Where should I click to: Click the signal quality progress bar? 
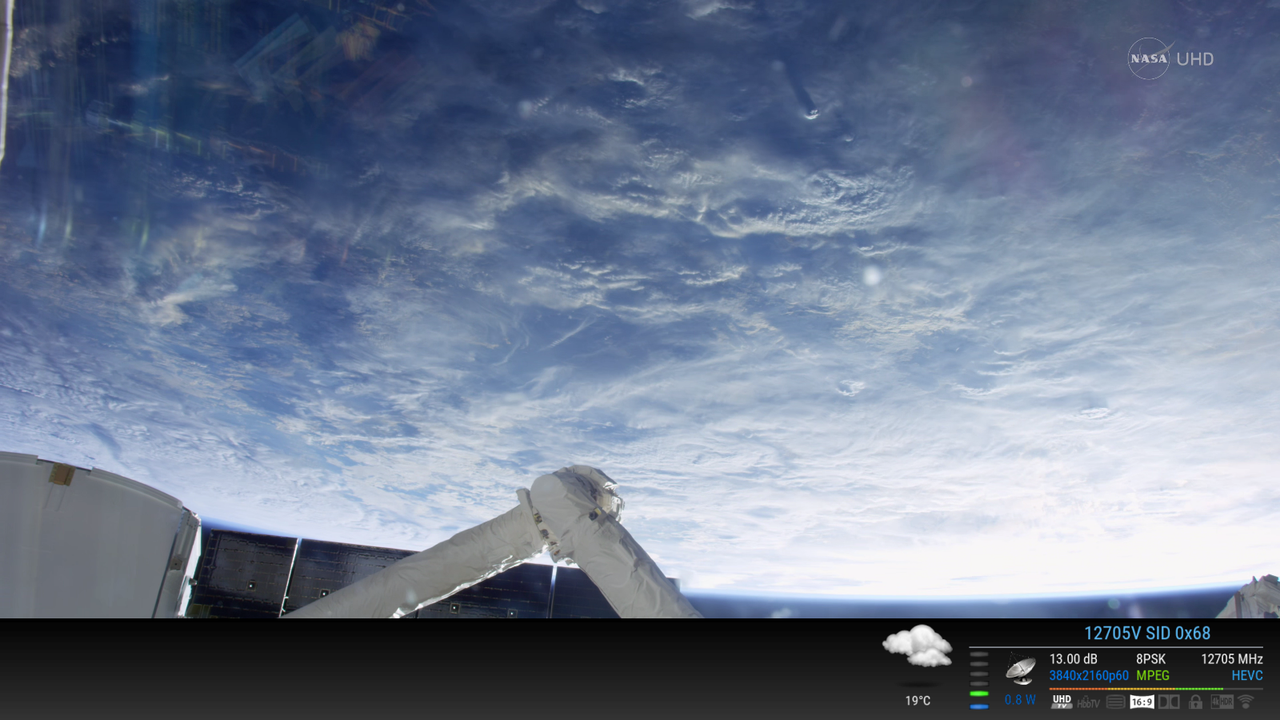click(1156, 689)
